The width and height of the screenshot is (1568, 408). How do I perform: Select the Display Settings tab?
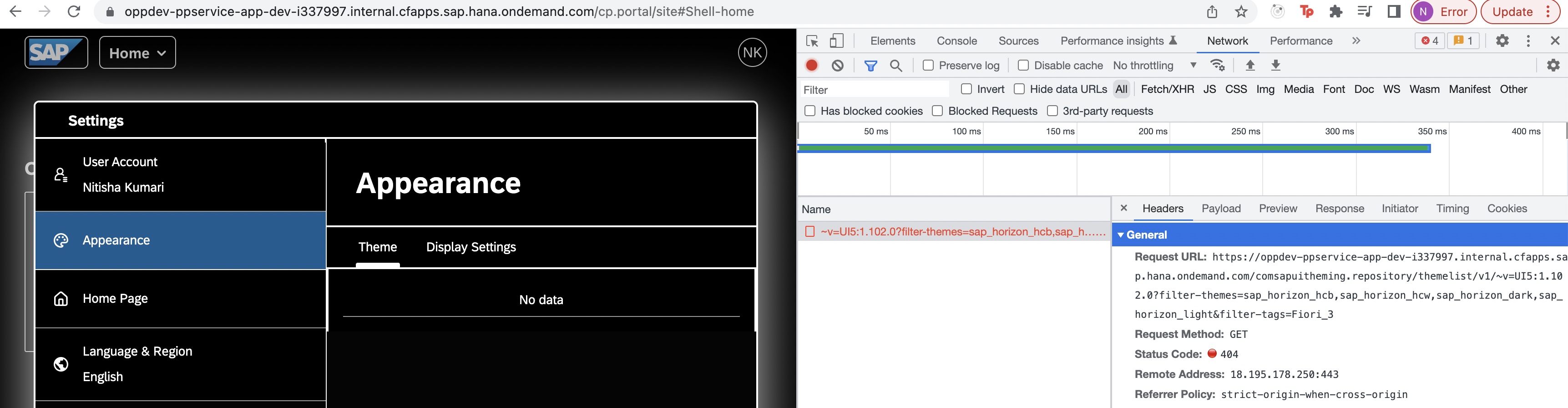[470, 247]
